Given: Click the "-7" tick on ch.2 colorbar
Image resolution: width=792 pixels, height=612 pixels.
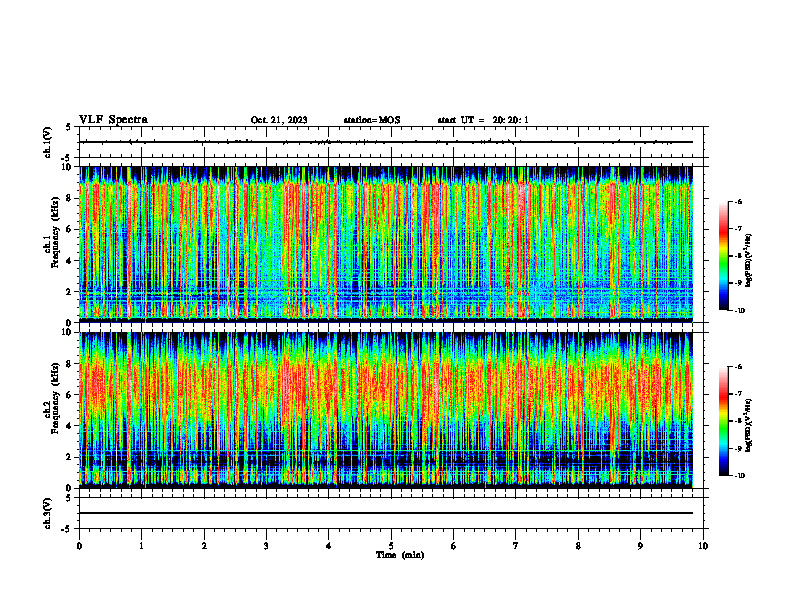Looking at the screenshot, I should click(x=739, y=394).
